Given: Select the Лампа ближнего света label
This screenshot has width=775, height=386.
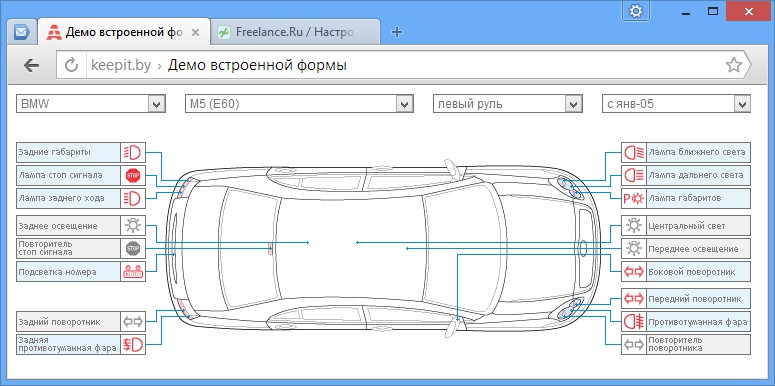Looking at the screenshot, I should click(x=697, y=152).
